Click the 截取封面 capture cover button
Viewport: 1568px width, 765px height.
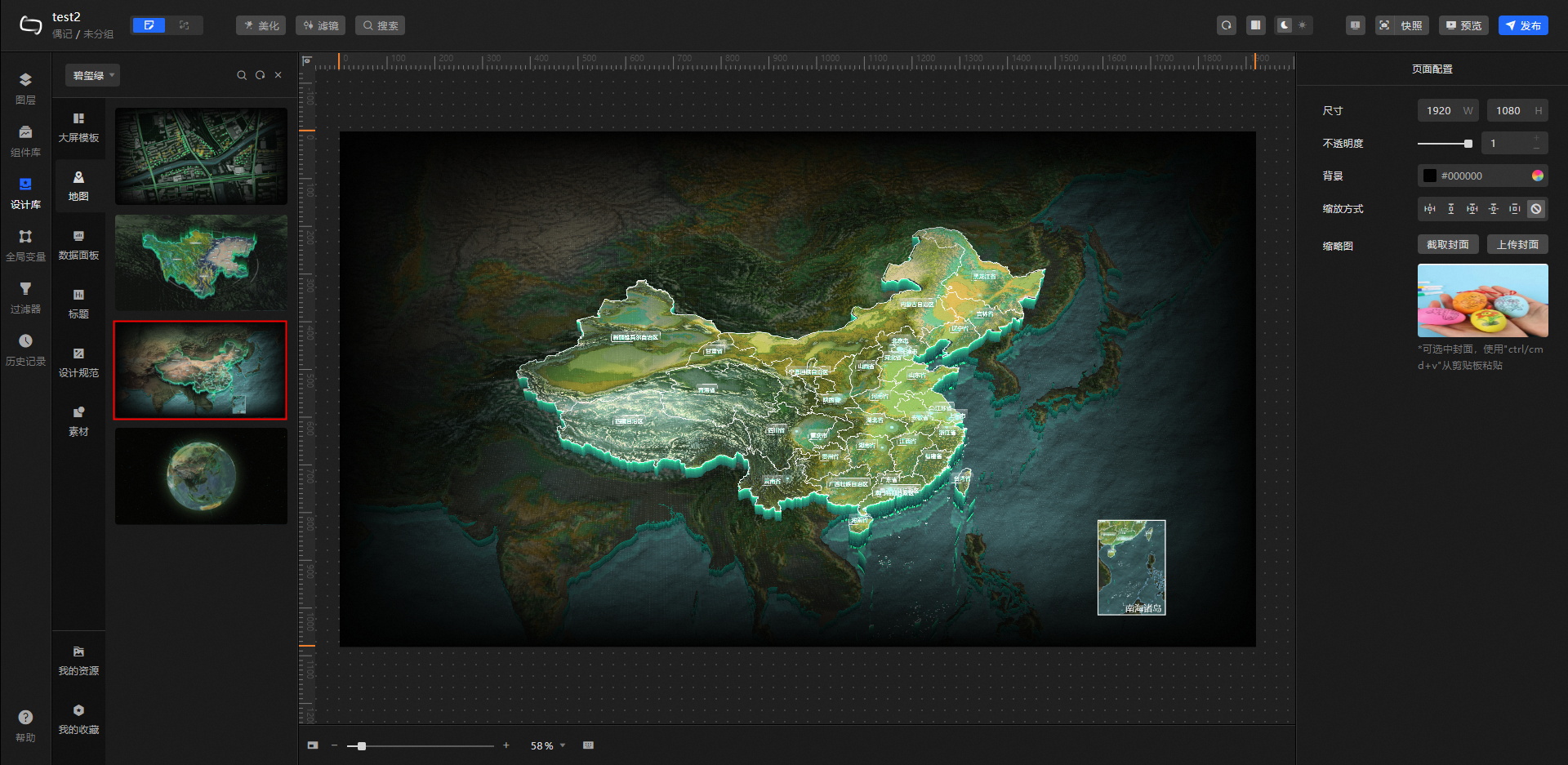(x=1448, y=245)
